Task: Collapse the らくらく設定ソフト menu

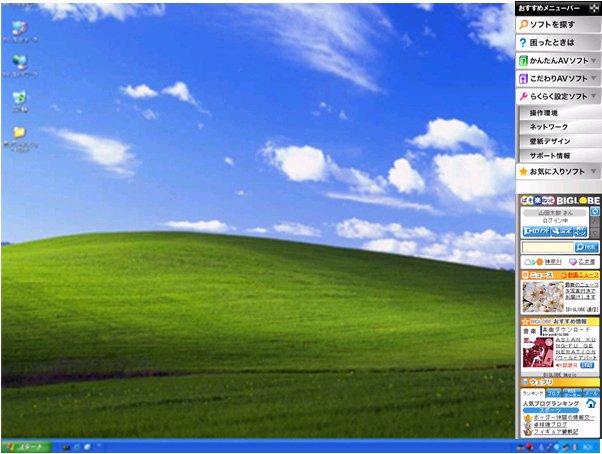Action: coord(558,96)
